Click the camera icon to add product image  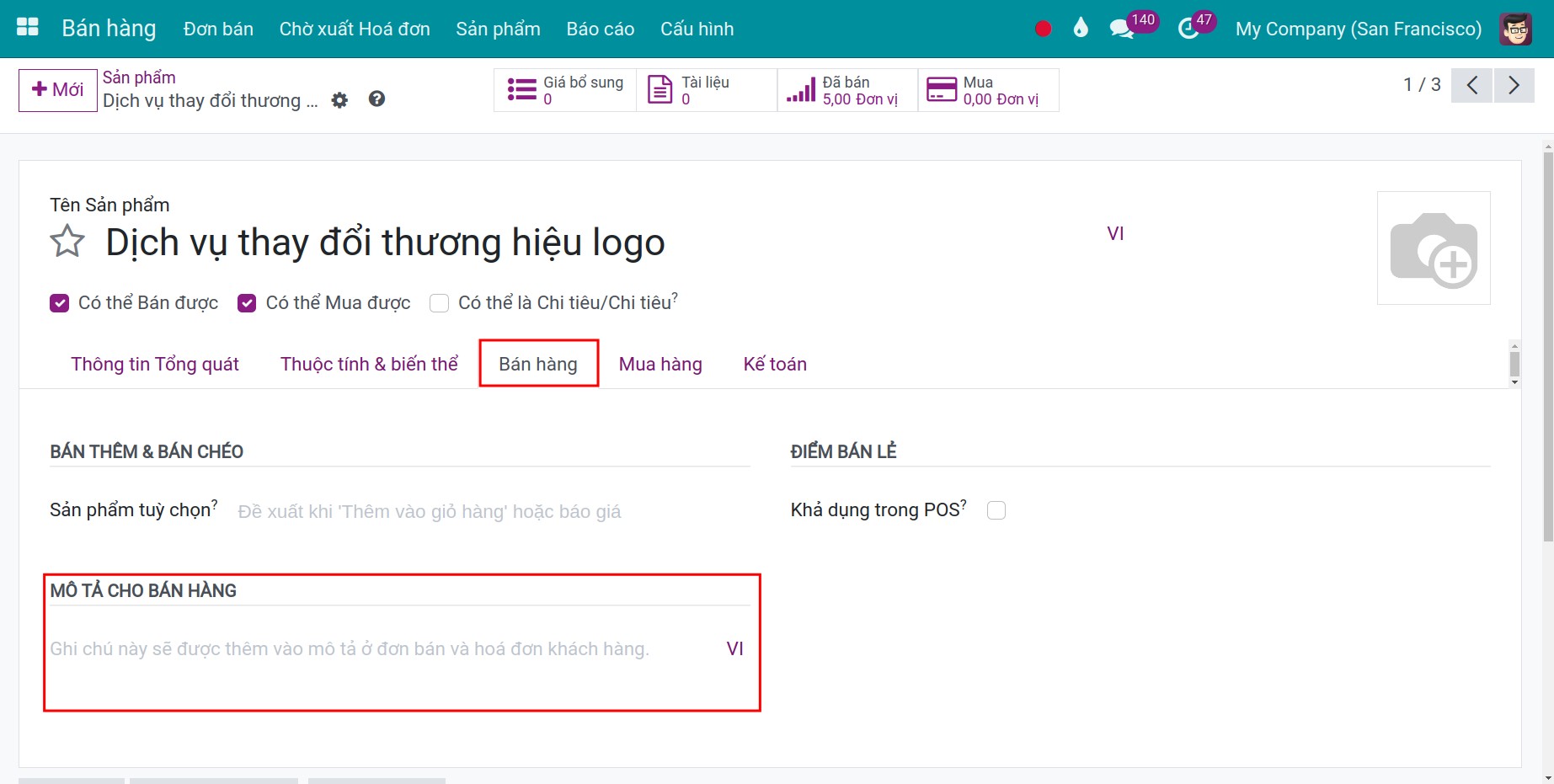point(1434,248)
